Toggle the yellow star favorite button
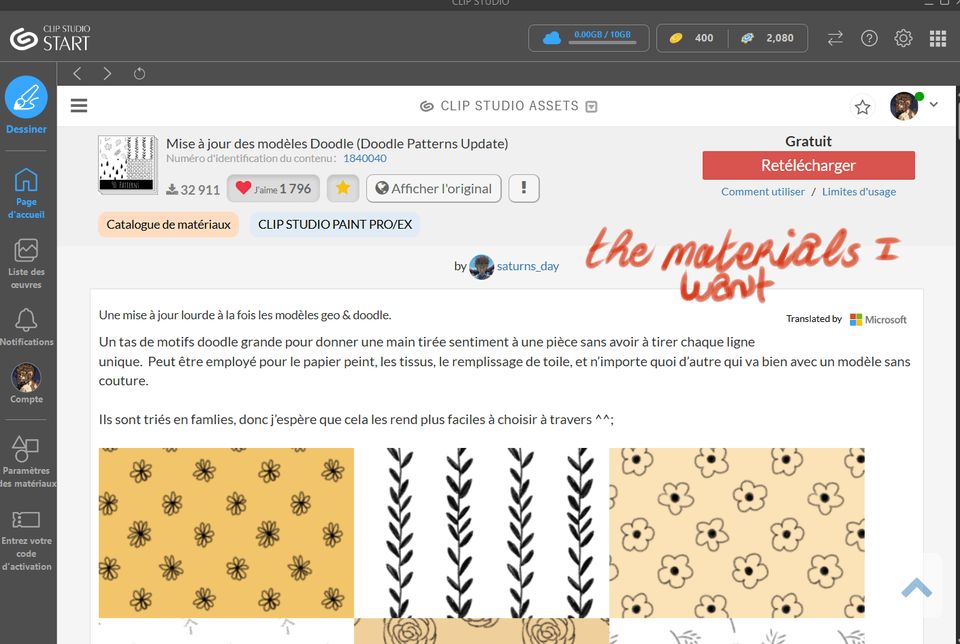960x644 pixels. pyautogui.click(x=343, y=189)
